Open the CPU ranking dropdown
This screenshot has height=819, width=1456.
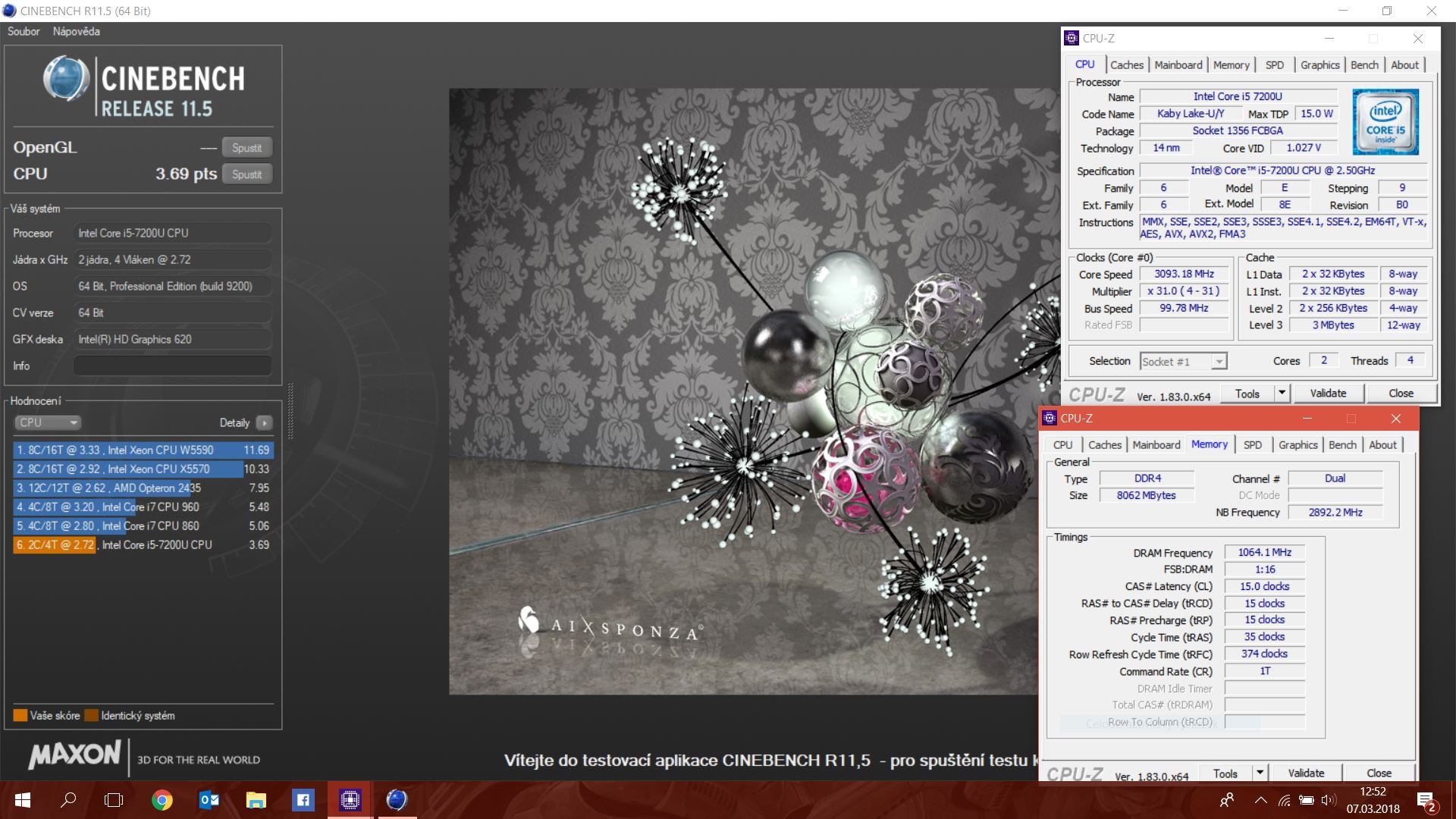click(47, 422)
